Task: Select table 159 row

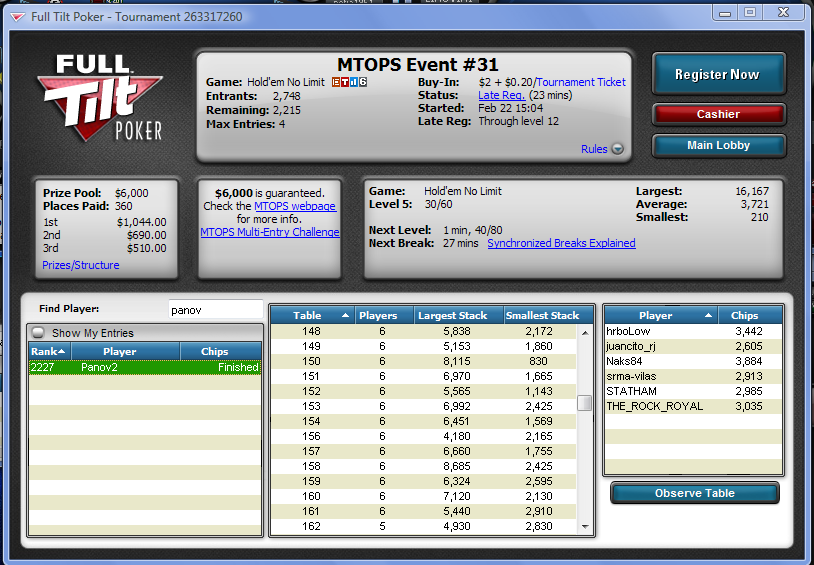Action: pyautogui.click(x=424, y=482)
